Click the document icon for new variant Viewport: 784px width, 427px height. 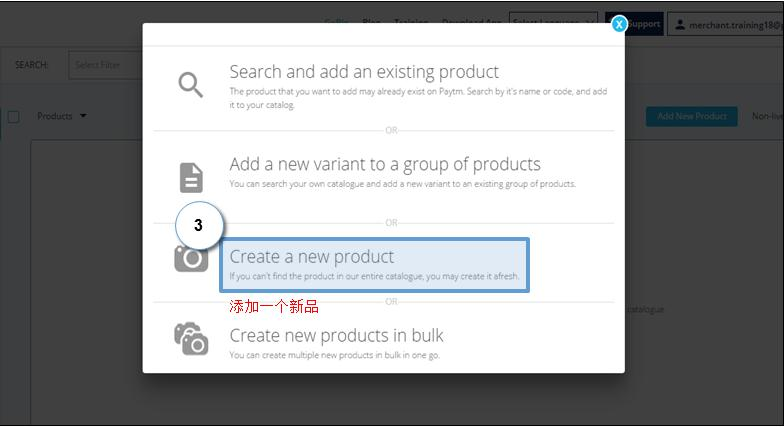190,178
